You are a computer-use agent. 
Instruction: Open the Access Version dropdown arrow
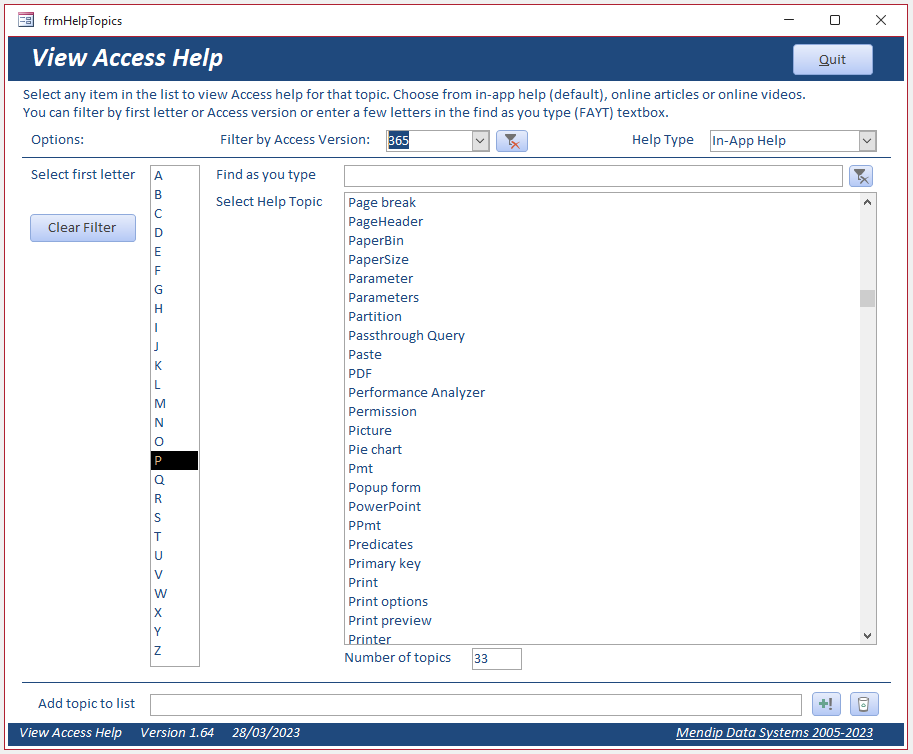point(480,141)
